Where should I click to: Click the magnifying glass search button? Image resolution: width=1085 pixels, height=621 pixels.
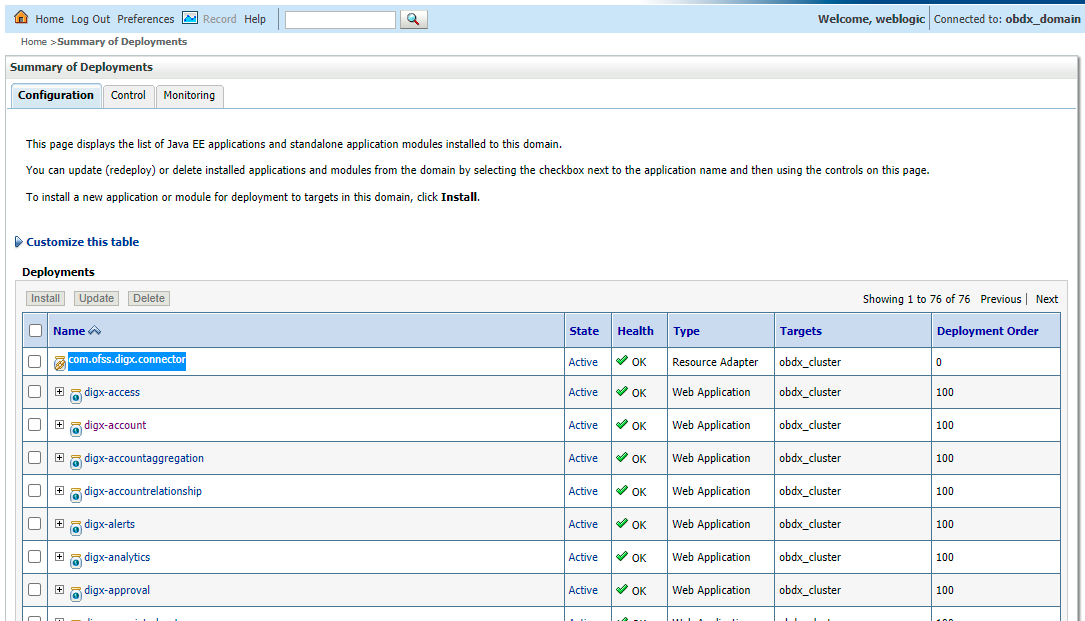click(x=413, y=19)
